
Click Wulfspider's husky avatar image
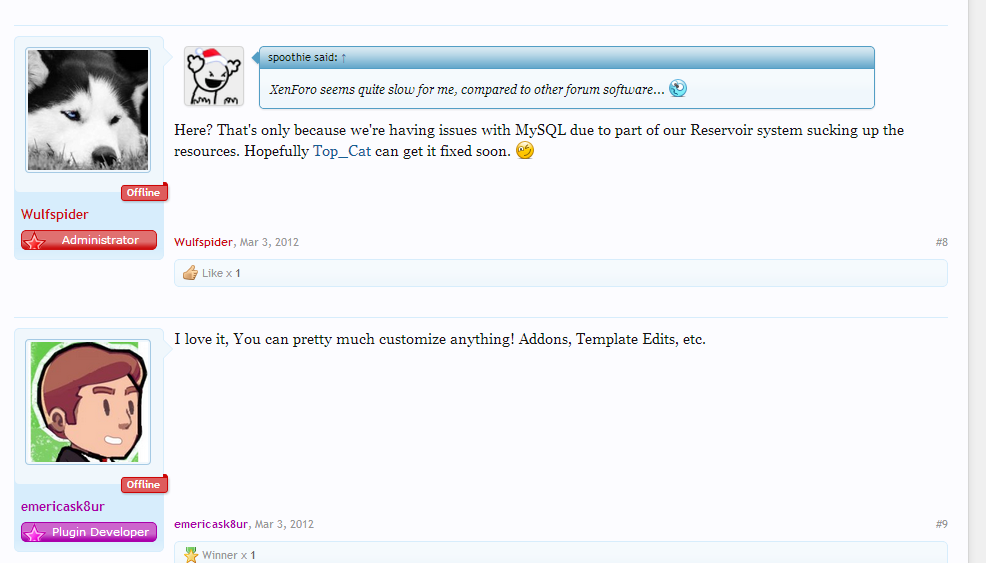(88, 110)
